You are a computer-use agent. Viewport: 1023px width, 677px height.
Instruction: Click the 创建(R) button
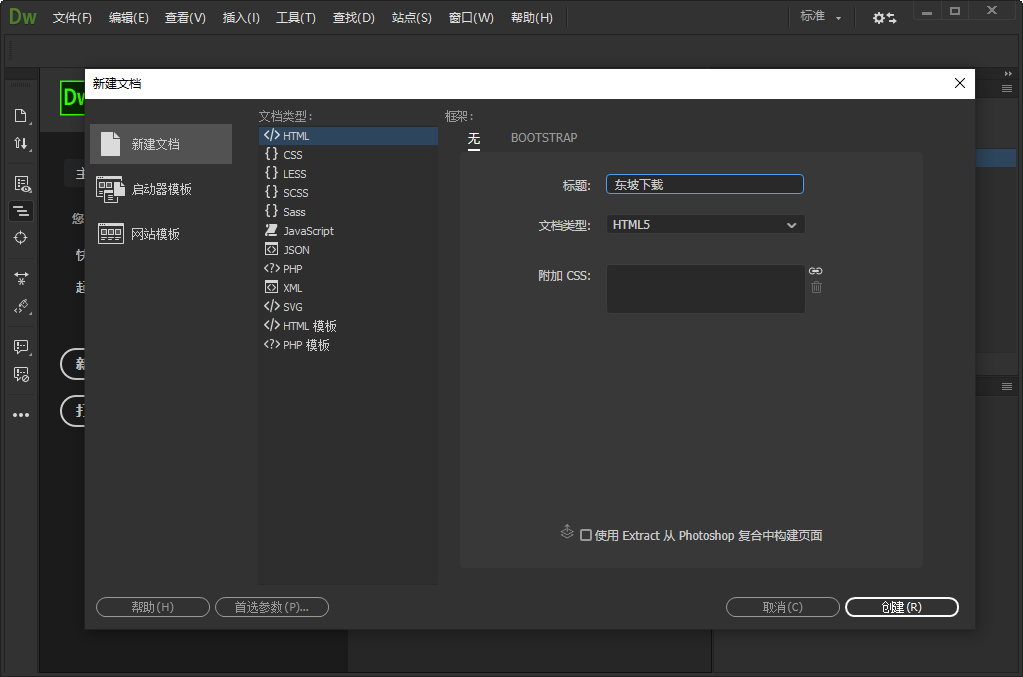click(x=901, y=607)
